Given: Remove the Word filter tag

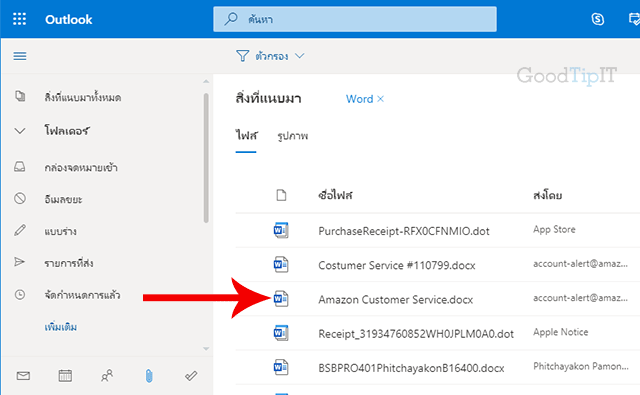Looking at the screenshot, I should point(380,99).
